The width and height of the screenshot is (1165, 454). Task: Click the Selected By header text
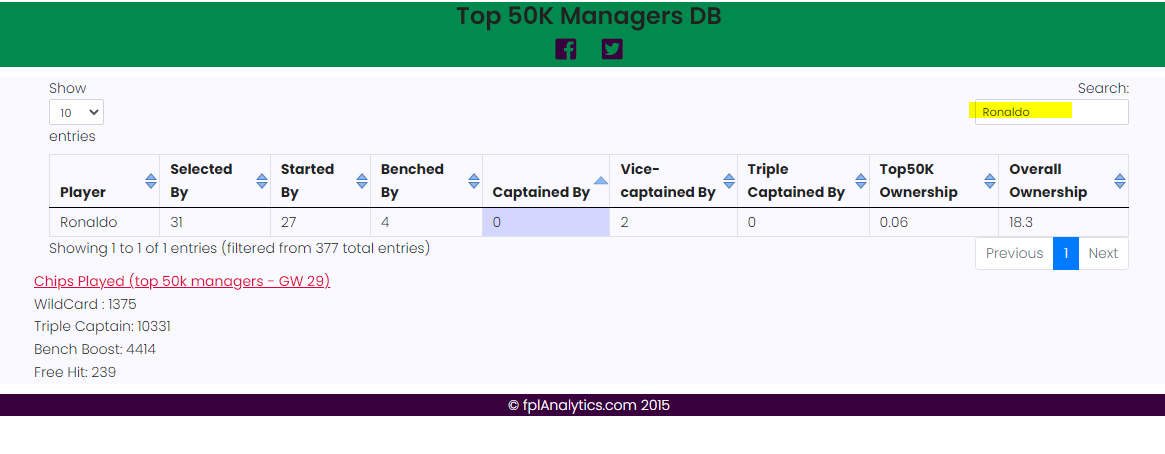(201, 181)
